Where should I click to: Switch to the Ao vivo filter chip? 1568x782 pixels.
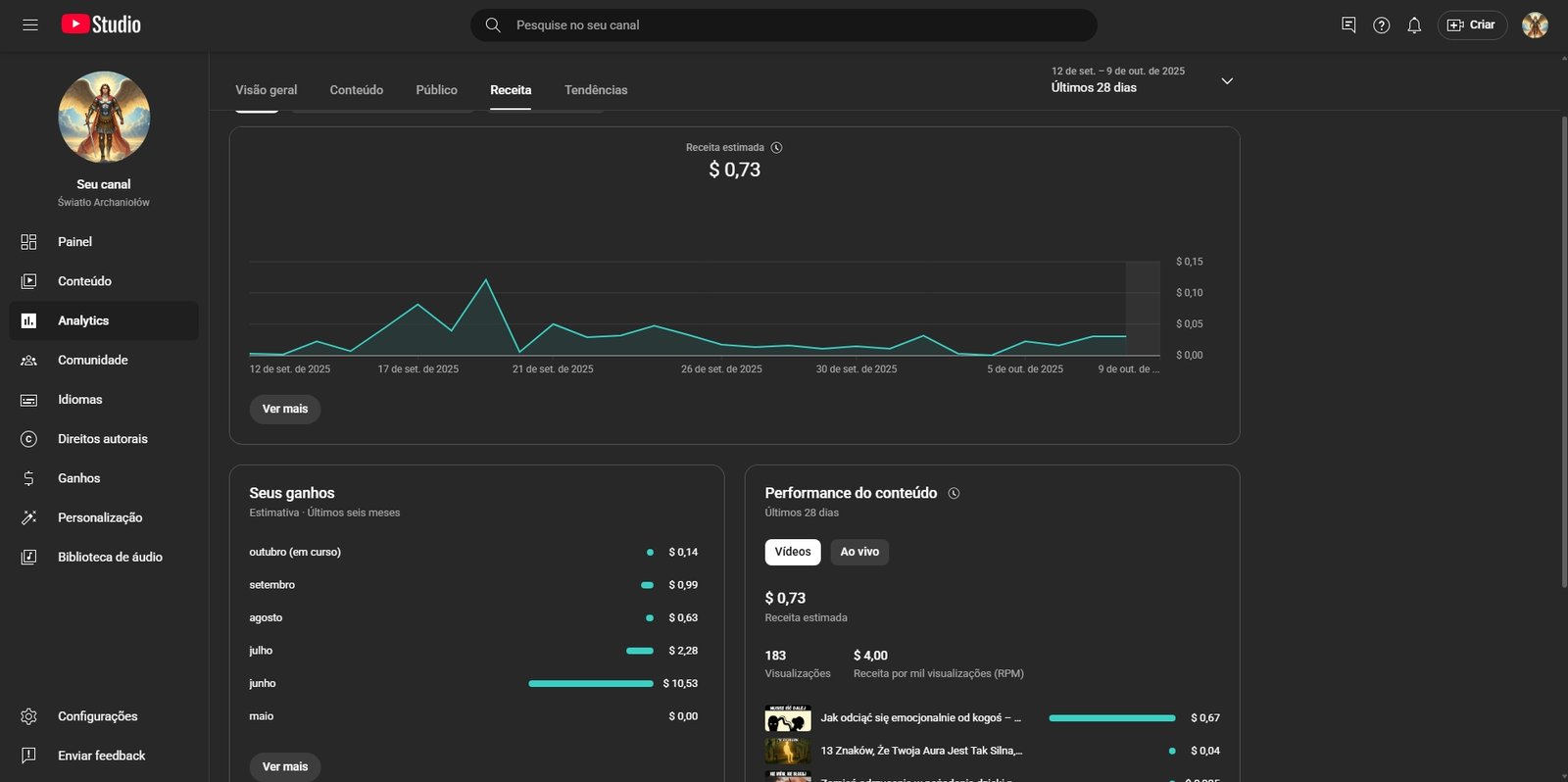point(859,552)
